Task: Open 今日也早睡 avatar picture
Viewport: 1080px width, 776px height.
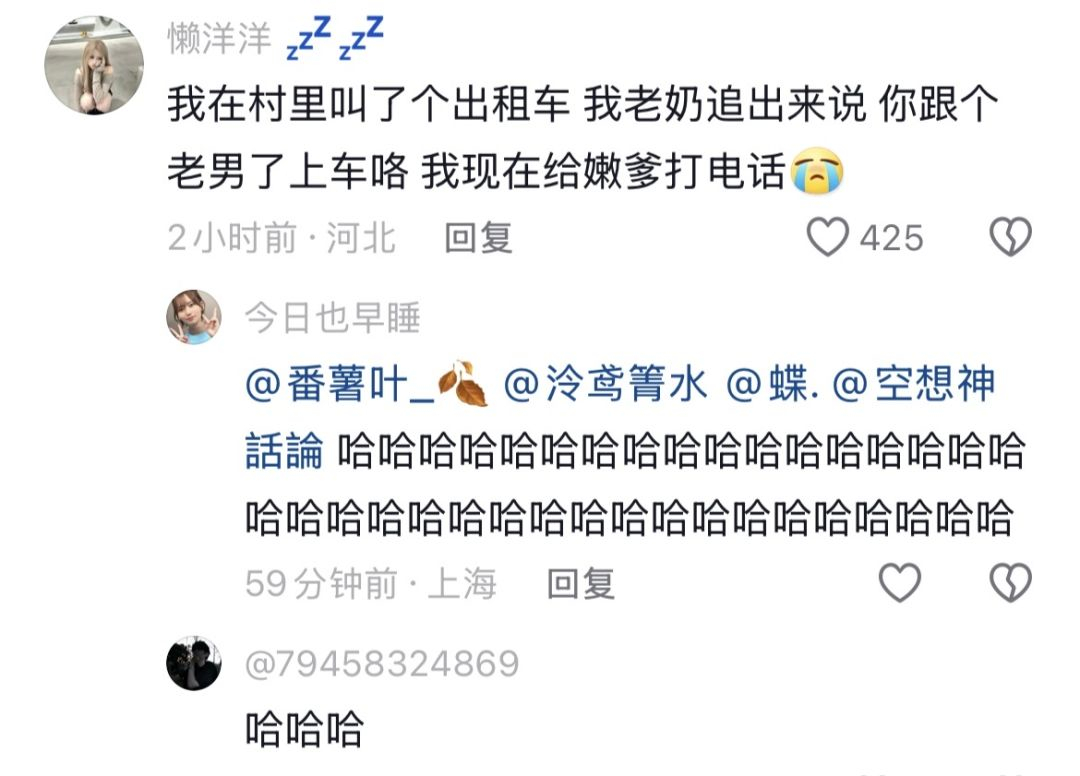Action: pos(194,317)
